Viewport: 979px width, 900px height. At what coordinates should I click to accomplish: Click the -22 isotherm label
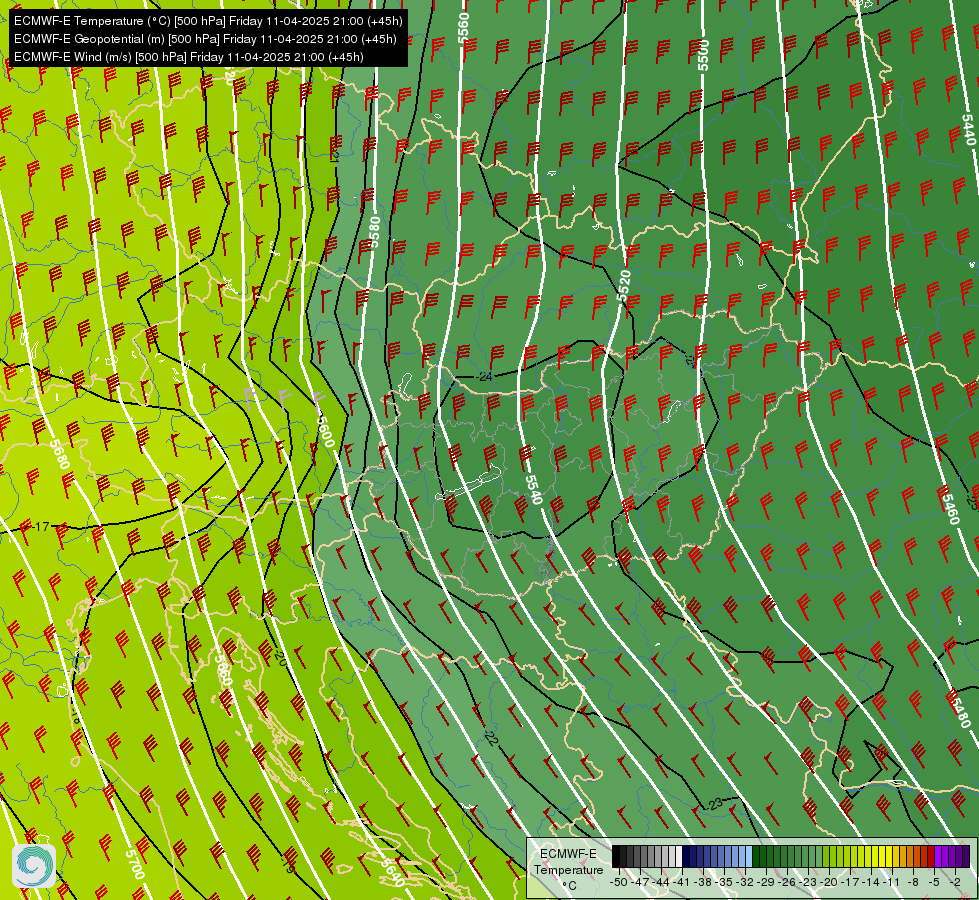tap(491, 738)
